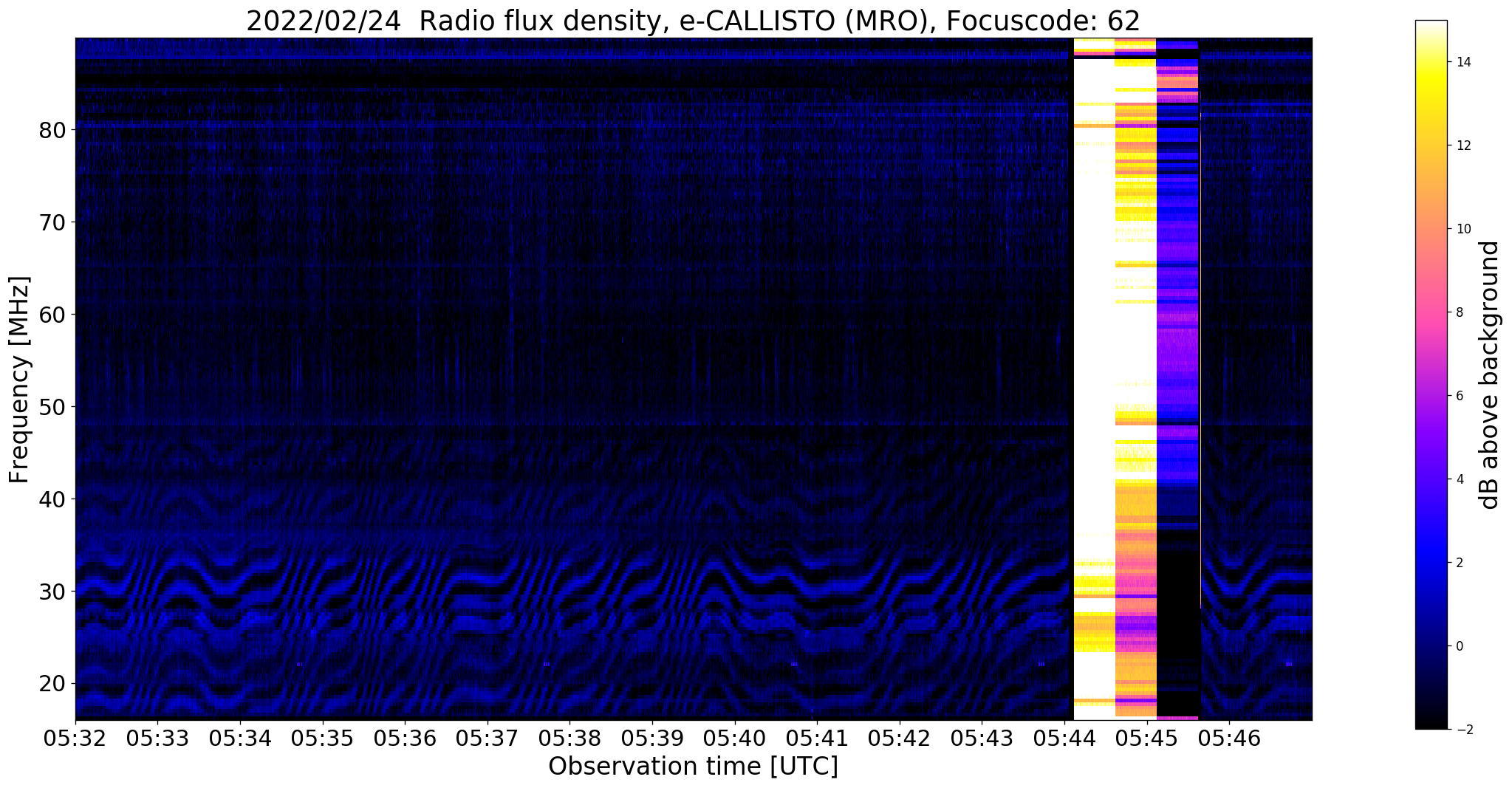1512x788 pixels.
Task: Click the colorbar tick label 2
Action: [x=1458, y=563]
